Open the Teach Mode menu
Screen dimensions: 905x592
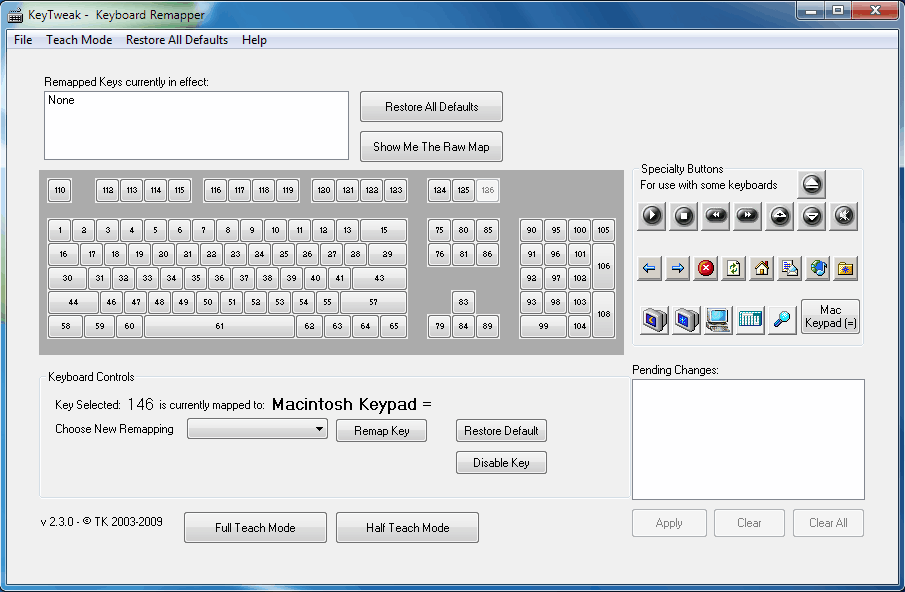click(78, 40)
